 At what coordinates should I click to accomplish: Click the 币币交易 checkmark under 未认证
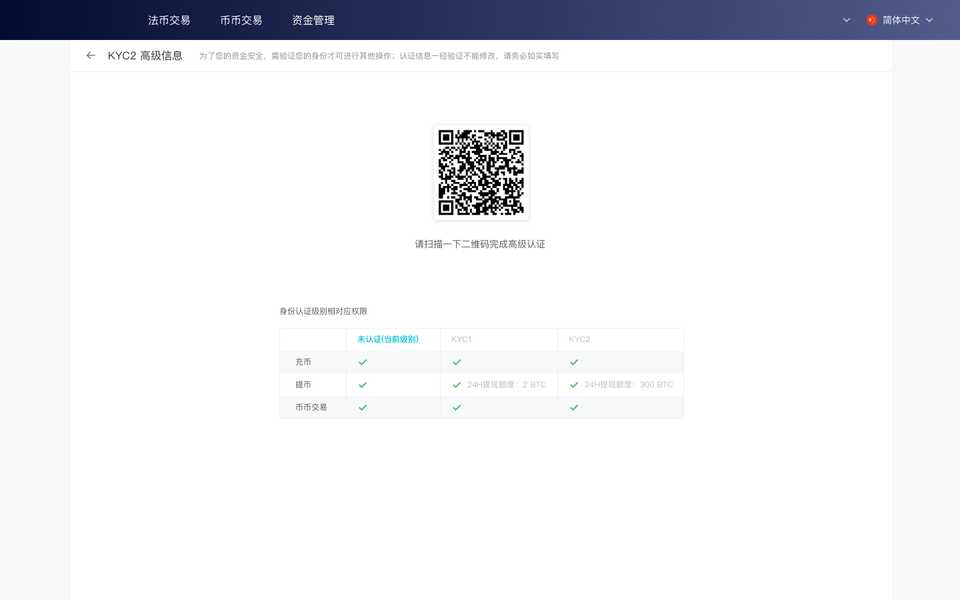[x=363, y=408]
